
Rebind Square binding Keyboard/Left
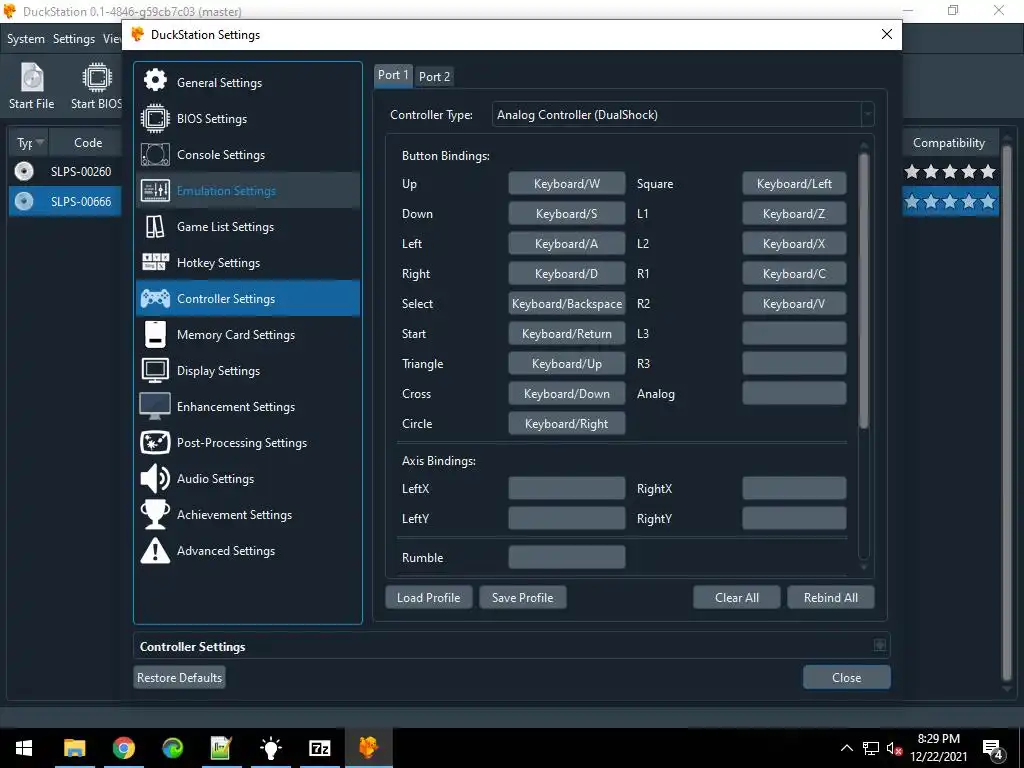coord(794,184)
